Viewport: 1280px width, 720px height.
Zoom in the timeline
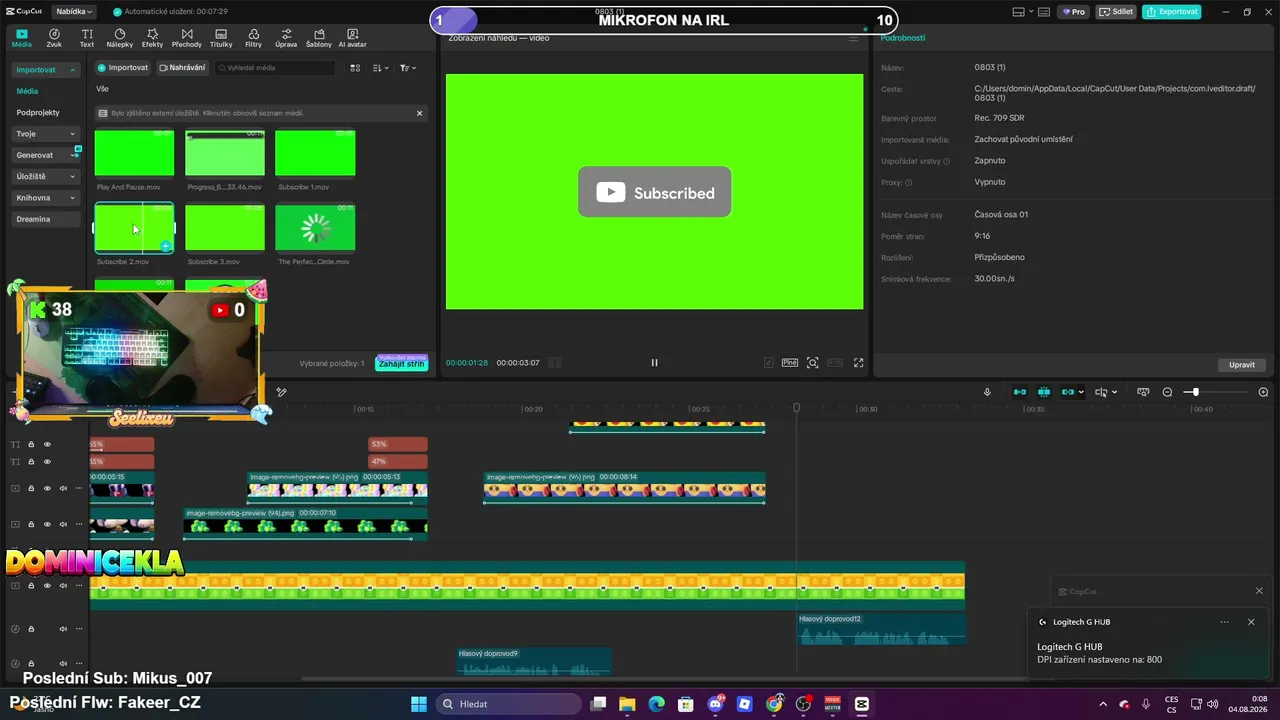click(1263, 392)
